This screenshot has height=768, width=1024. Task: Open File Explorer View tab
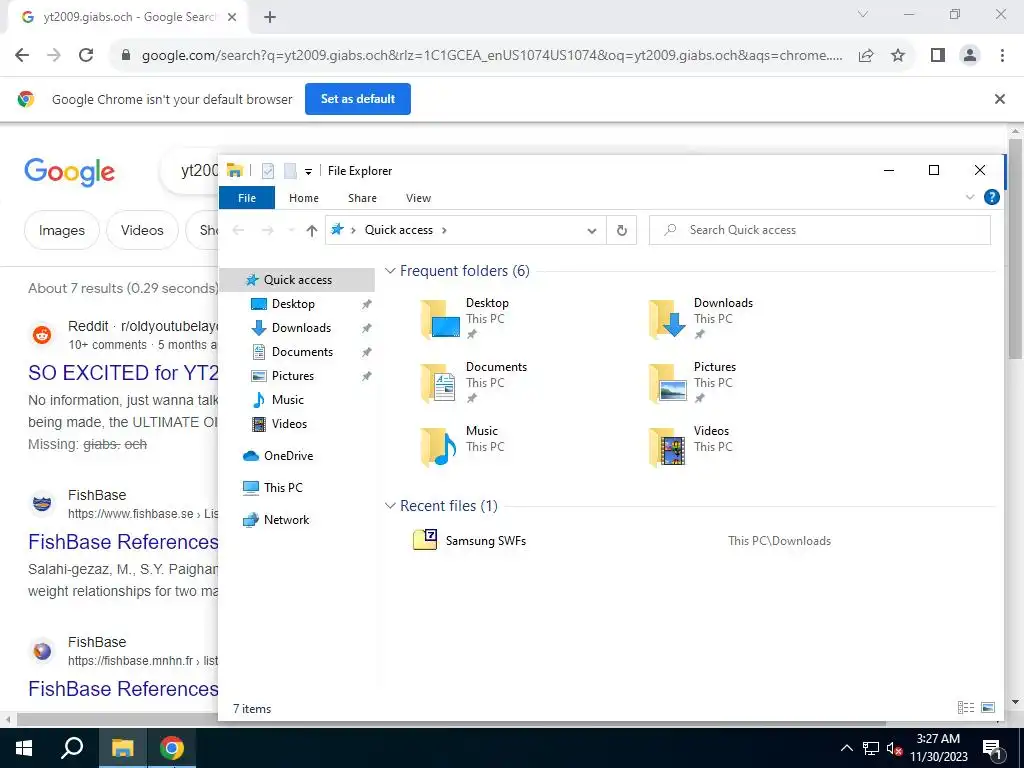(x=418, y=198)
